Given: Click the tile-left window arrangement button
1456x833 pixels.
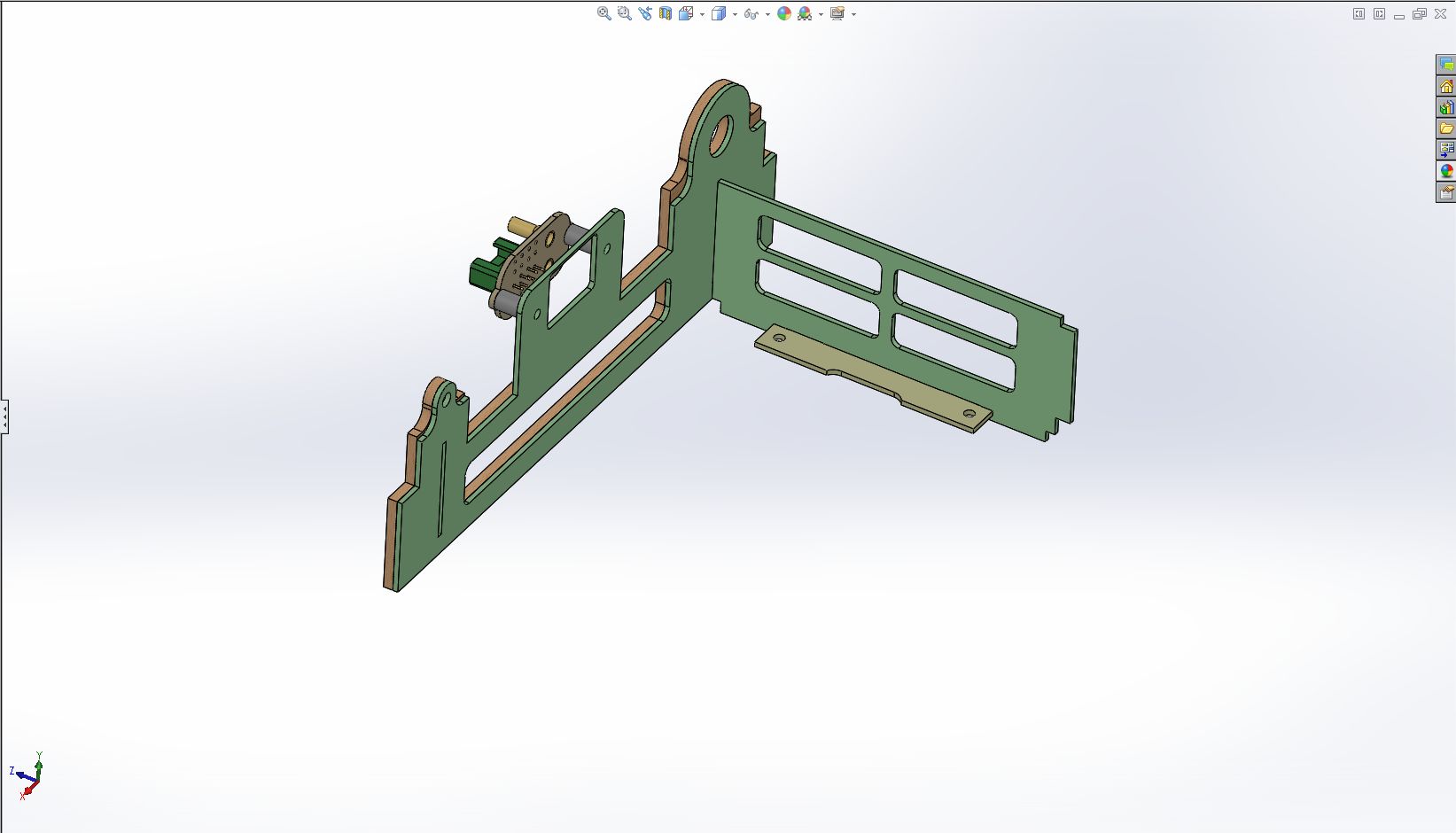Looking at the screenshot, I should (x=1359, y=14).
